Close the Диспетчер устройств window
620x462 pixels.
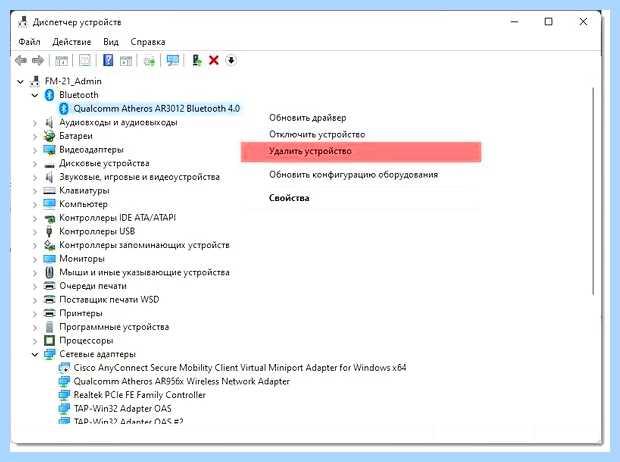tap(583, 22)
